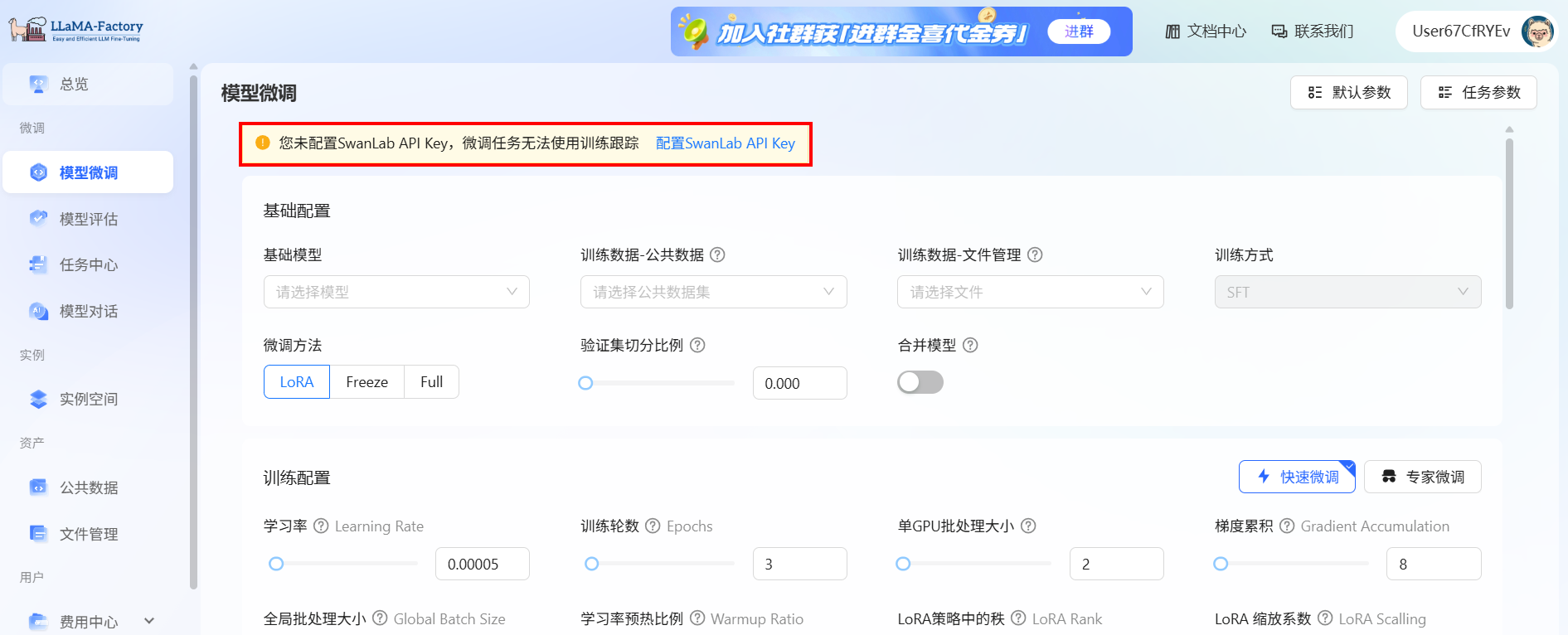Click help icon beside 验证集切分比例
Image resolution: width=1568 pixels, height=635 pixels.
tap(698, 346)
